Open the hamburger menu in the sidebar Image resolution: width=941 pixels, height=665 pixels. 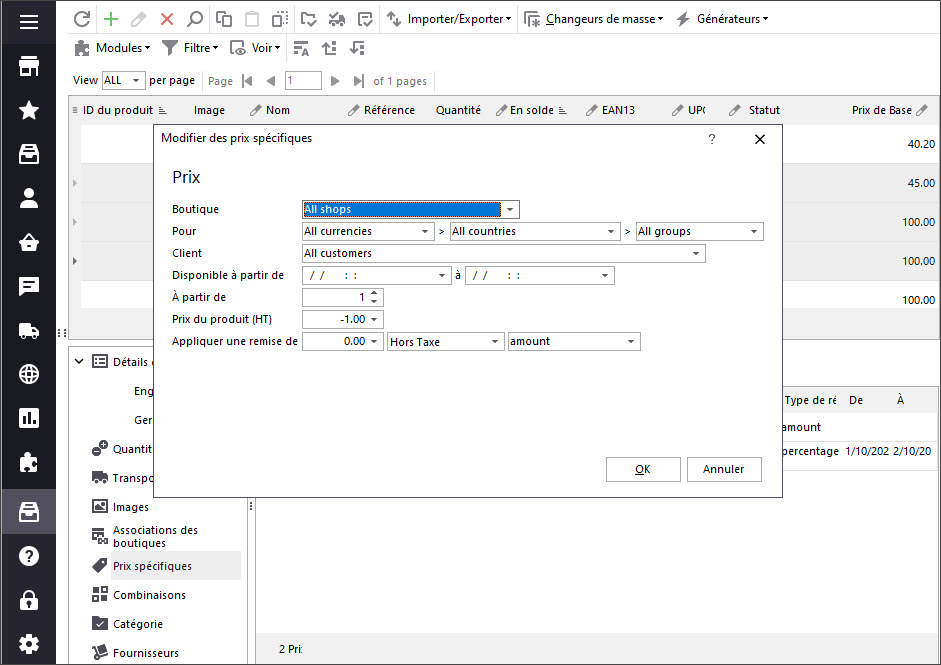click(x=29, y=22)
